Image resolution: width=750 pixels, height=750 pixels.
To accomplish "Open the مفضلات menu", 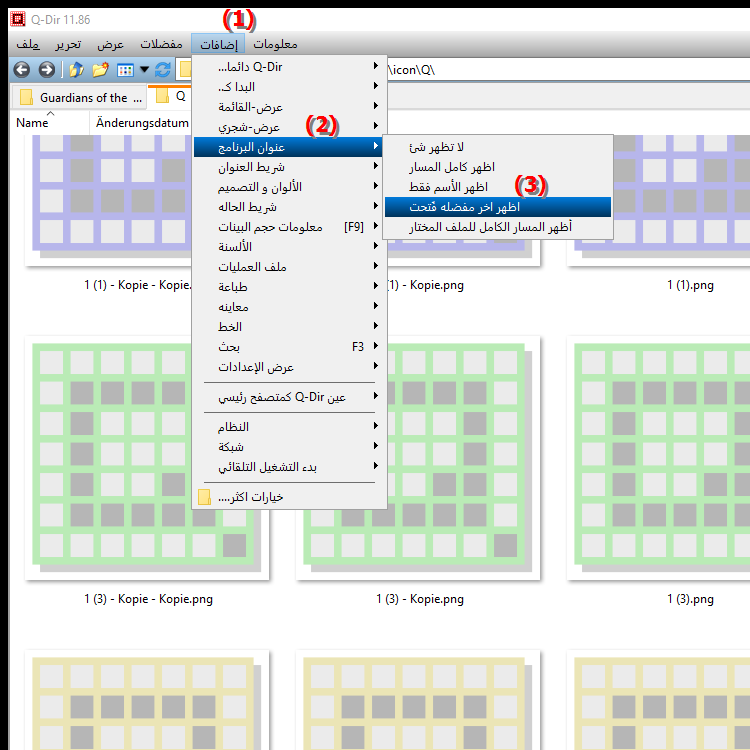I will click(x=161, y=44).
